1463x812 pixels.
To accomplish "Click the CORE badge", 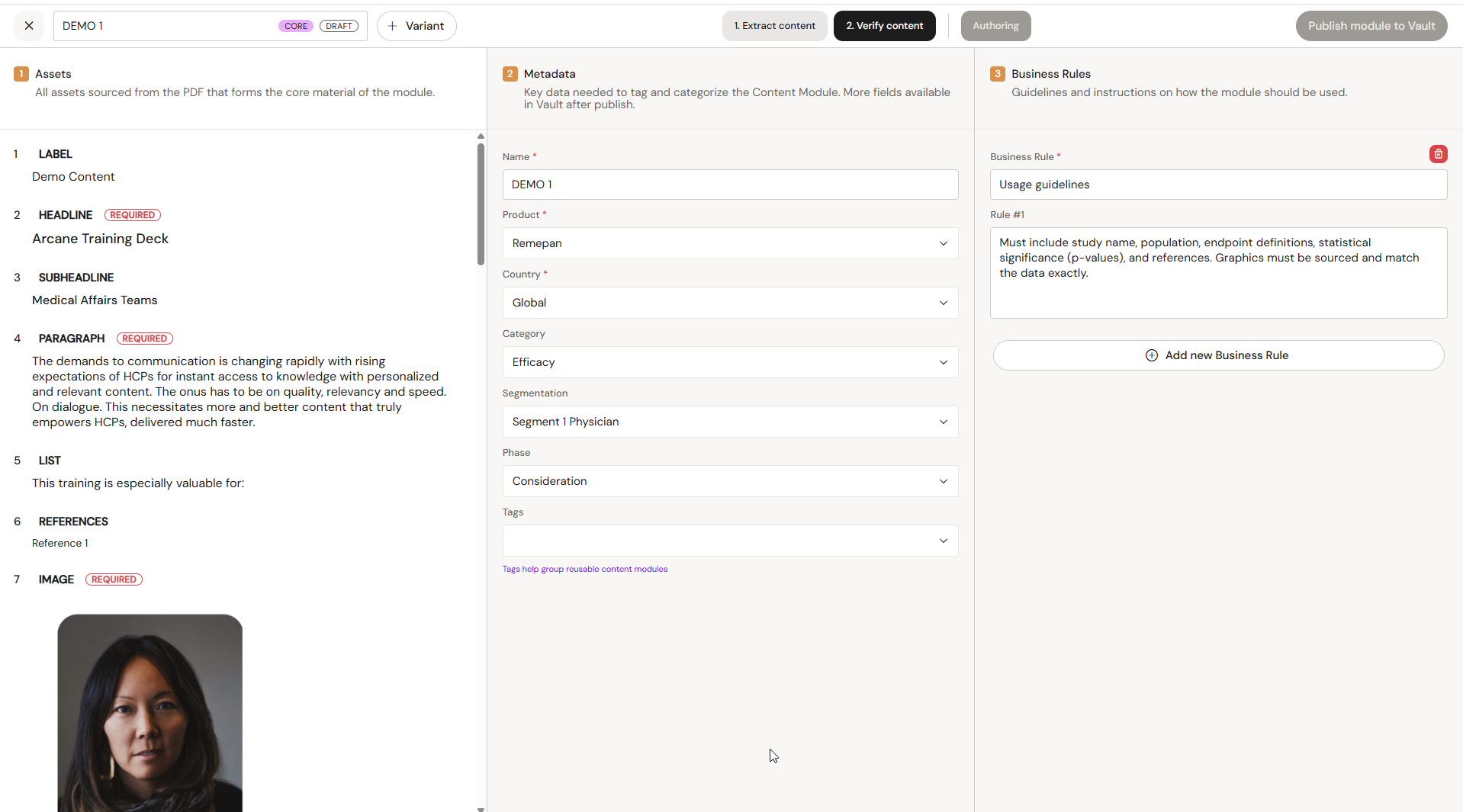I will (296, 26).
